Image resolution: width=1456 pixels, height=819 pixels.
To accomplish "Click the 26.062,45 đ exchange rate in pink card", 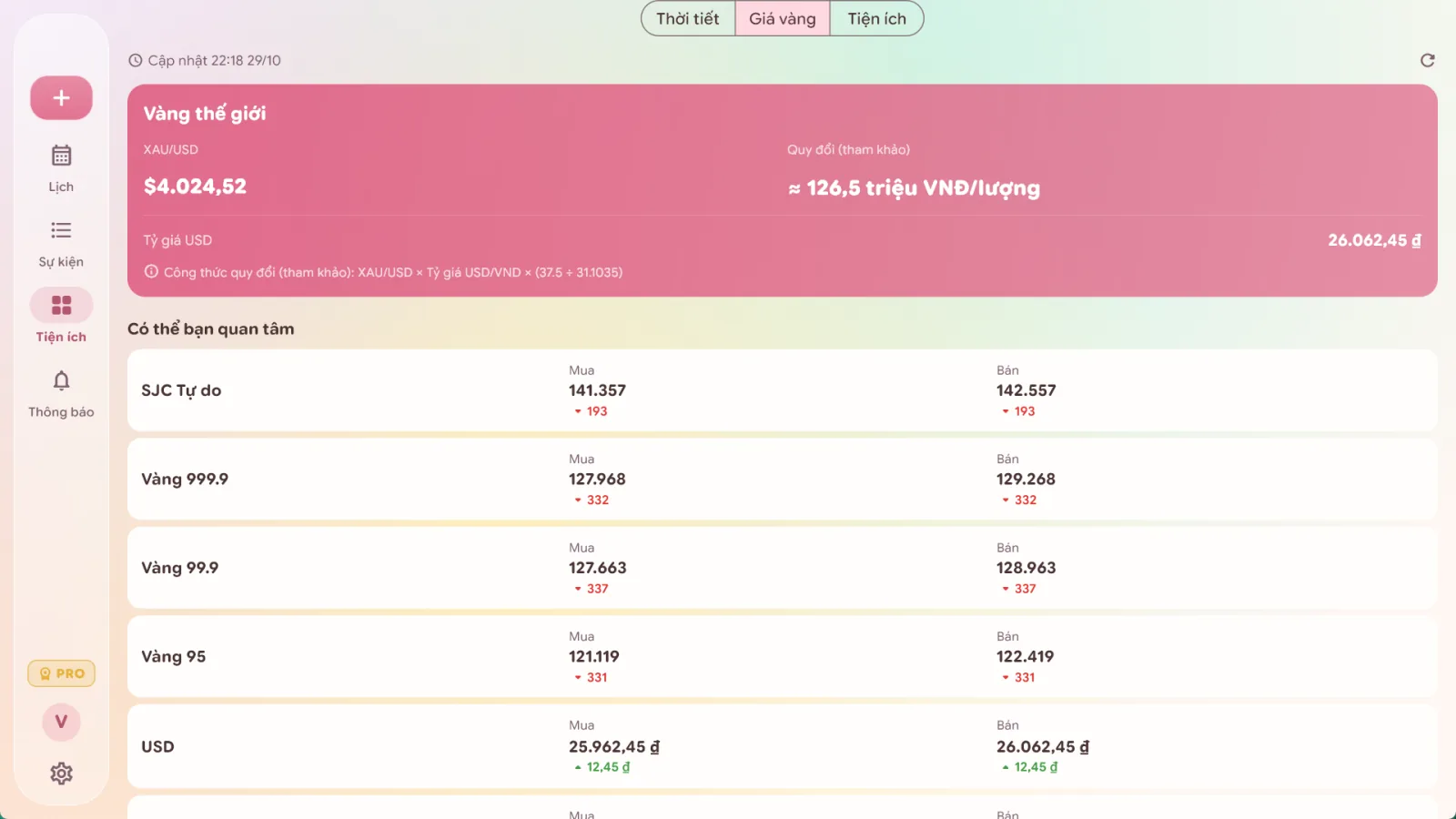I will [1374, 240].
